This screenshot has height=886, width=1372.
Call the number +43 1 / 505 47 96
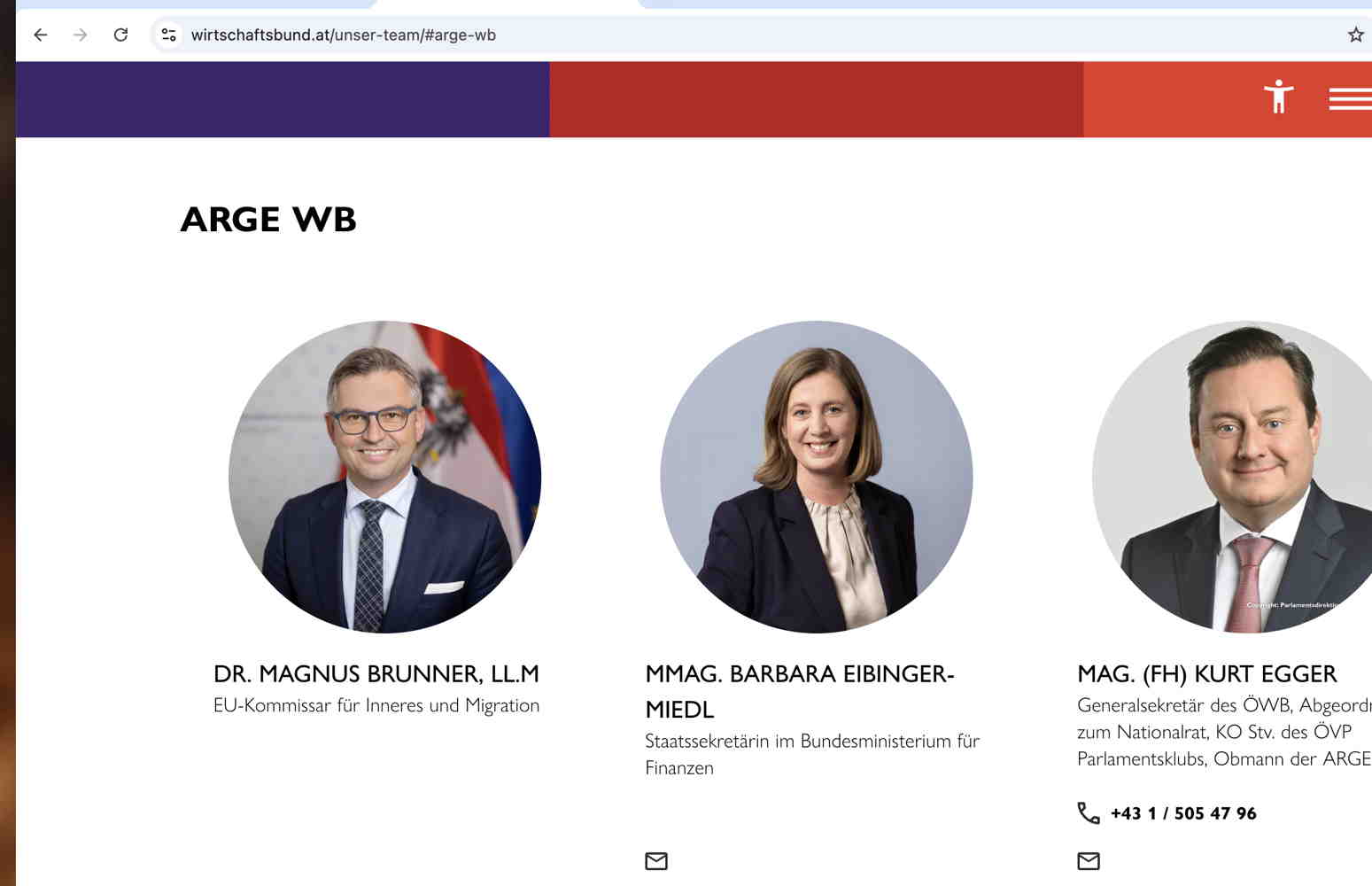pyautogui.click(x=1183, y=813)
